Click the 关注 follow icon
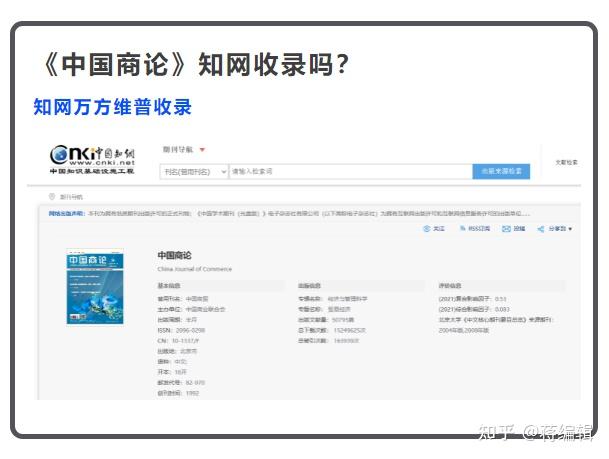The image size is (609, 459). (426, 229)
